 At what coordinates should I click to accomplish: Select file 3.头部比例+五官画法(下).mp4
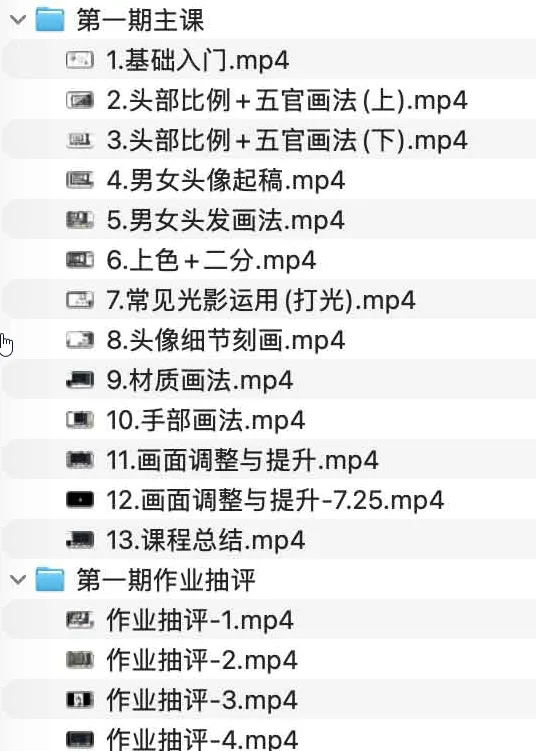268,140
